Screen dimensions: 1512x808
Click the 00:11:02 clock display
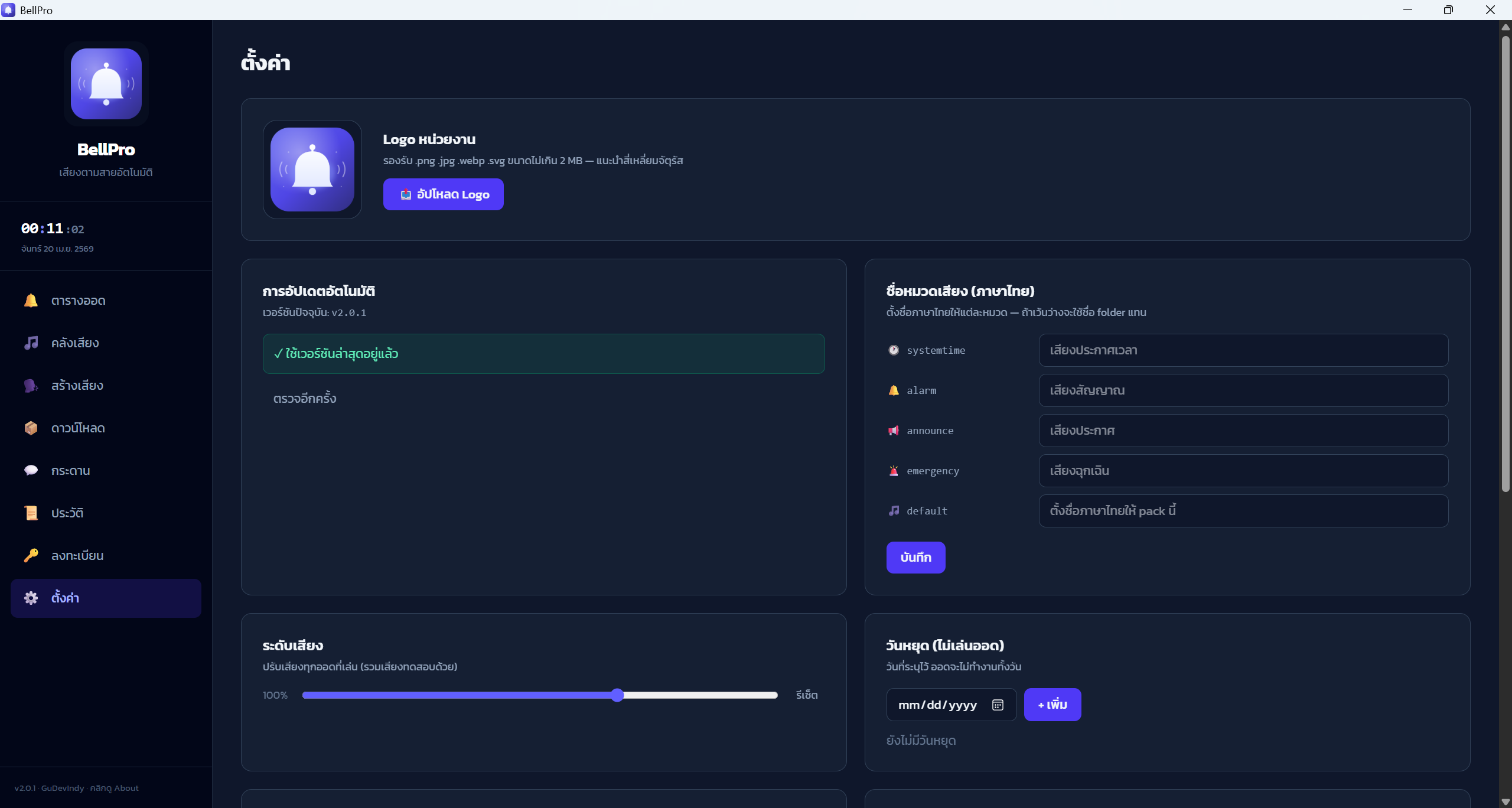pos(53,229)
